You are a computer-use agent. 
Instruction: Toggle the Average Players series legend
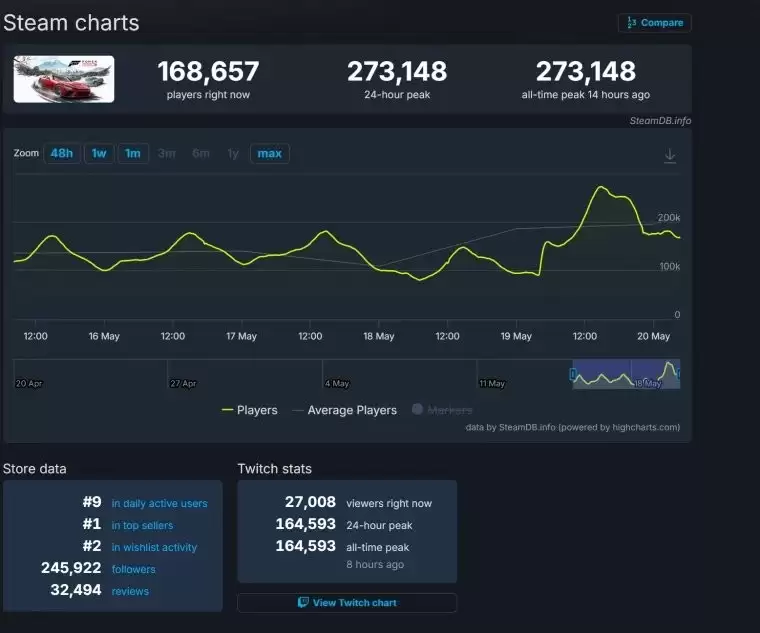(345, 410)
